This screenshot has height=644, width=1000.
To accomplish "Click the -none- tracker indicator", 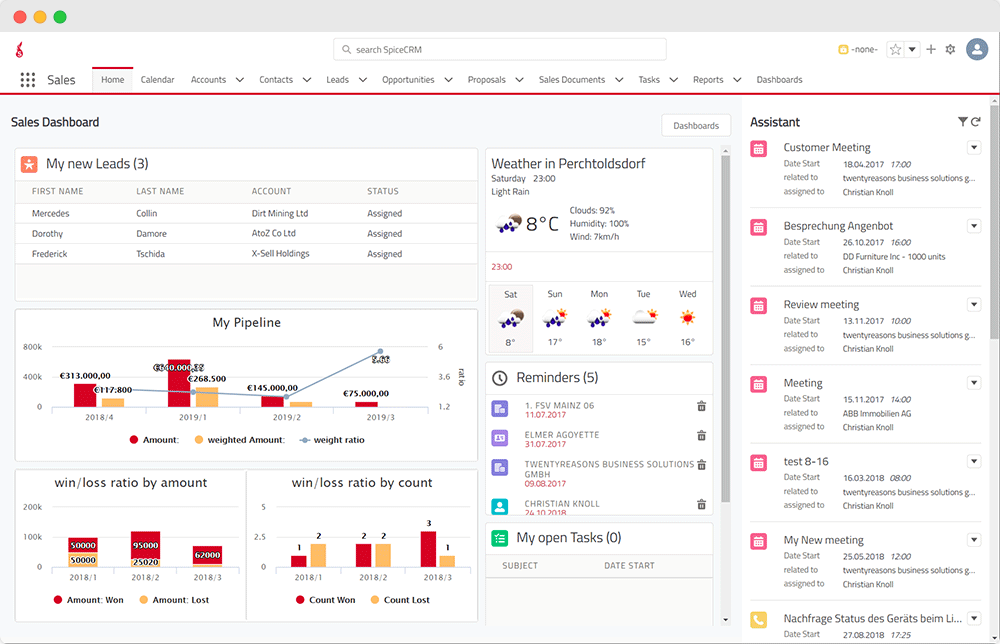I will tap(858, 49).
